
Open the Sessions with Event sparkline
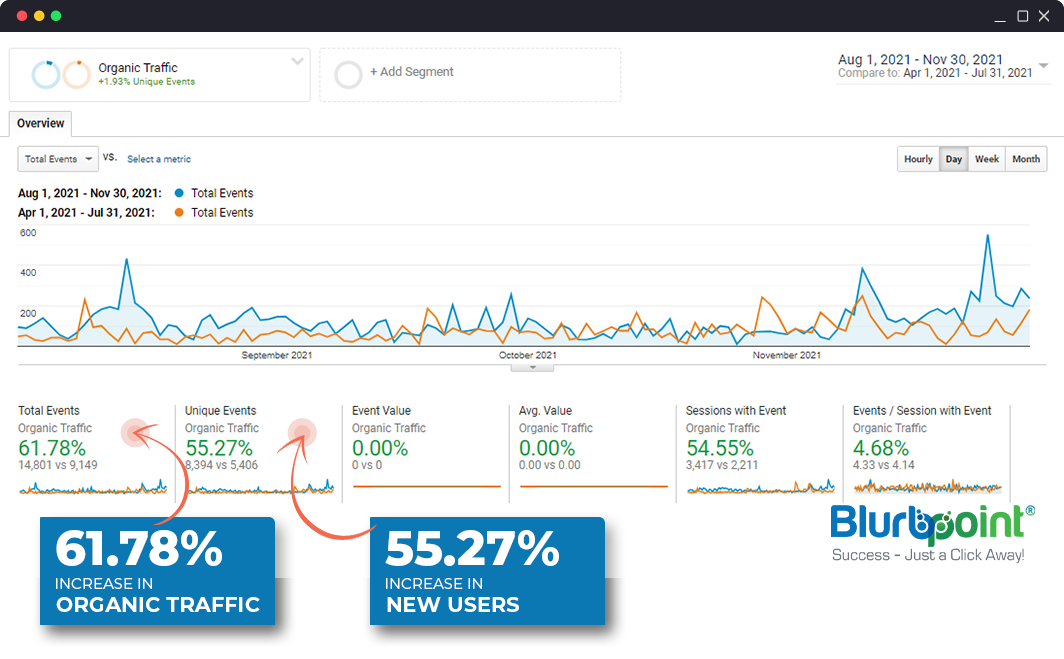pyautogui.click(x=760, y=487)
